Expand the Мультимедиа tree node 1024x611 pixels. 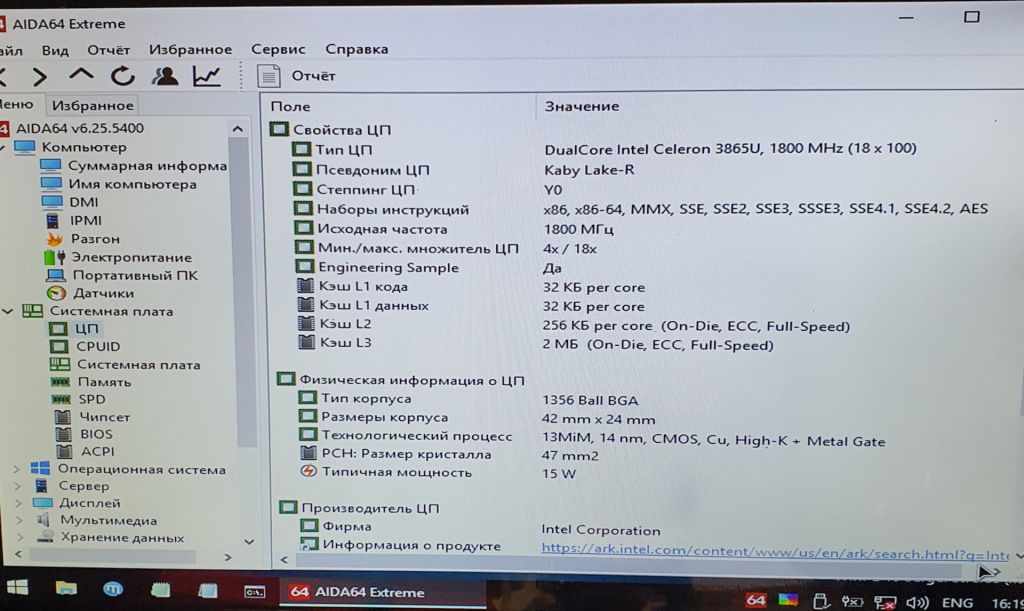tap(19, 520)
